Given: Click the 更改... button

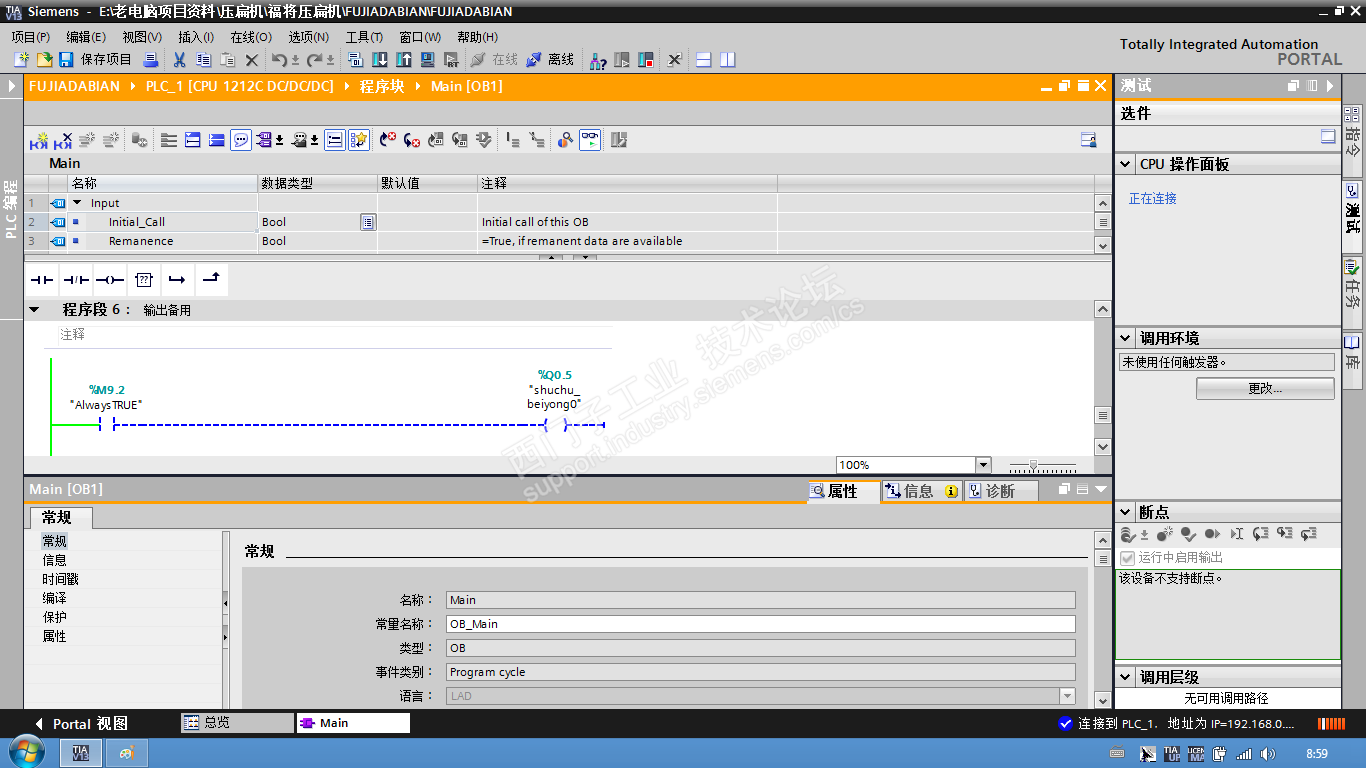Looking at the screenshot, I should click(x=1265, y=388).
